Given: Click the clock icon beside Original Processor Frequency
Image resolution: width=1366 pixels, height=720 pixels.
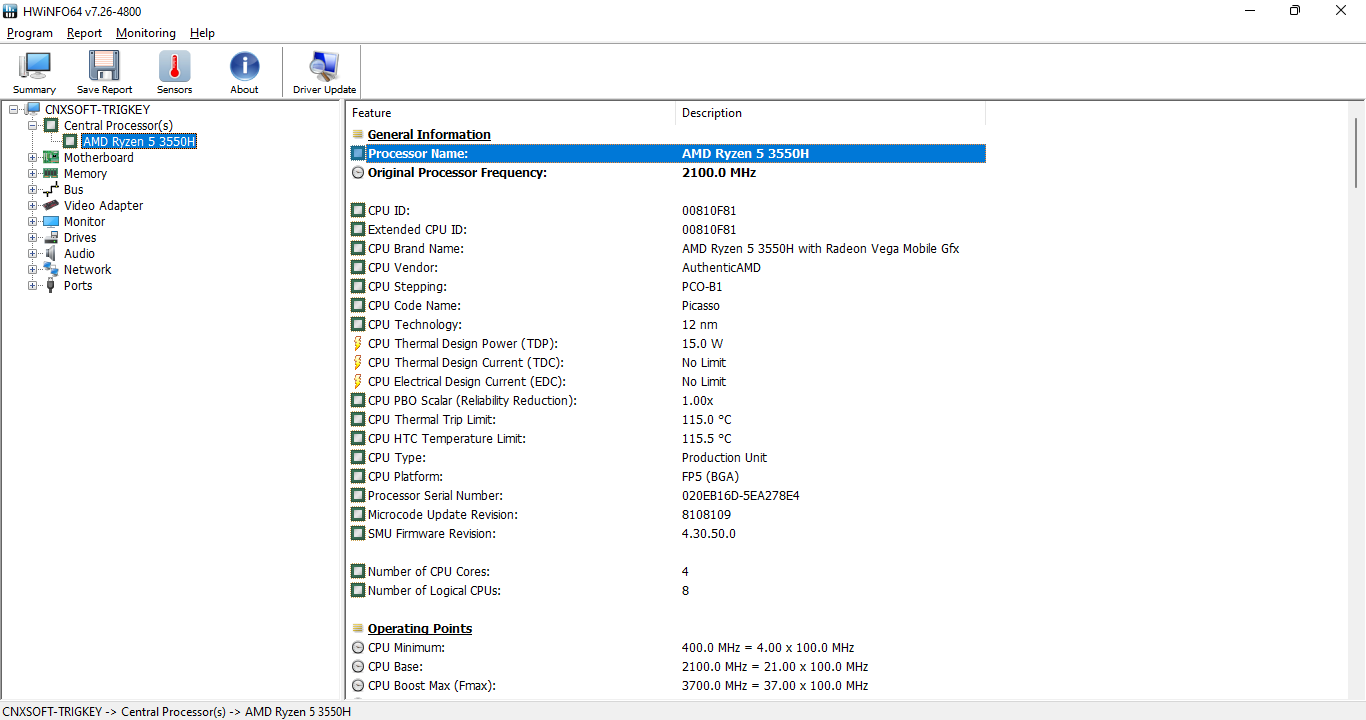Looking at the screenshot, I should pos(358,172).
